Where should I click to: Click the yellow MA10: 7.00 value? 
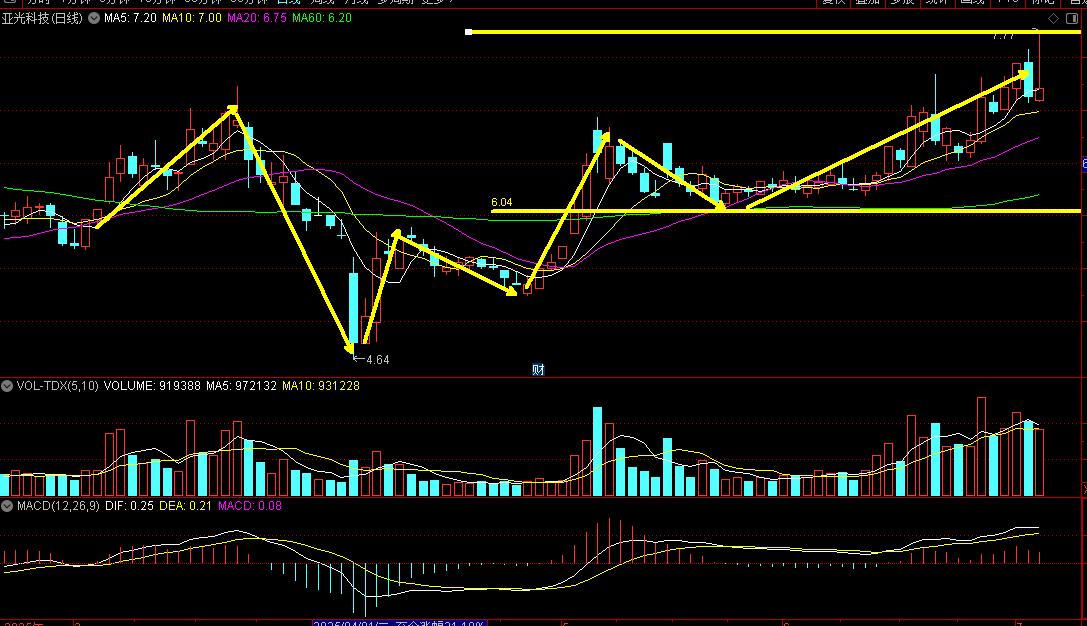[x=192, y=18]
